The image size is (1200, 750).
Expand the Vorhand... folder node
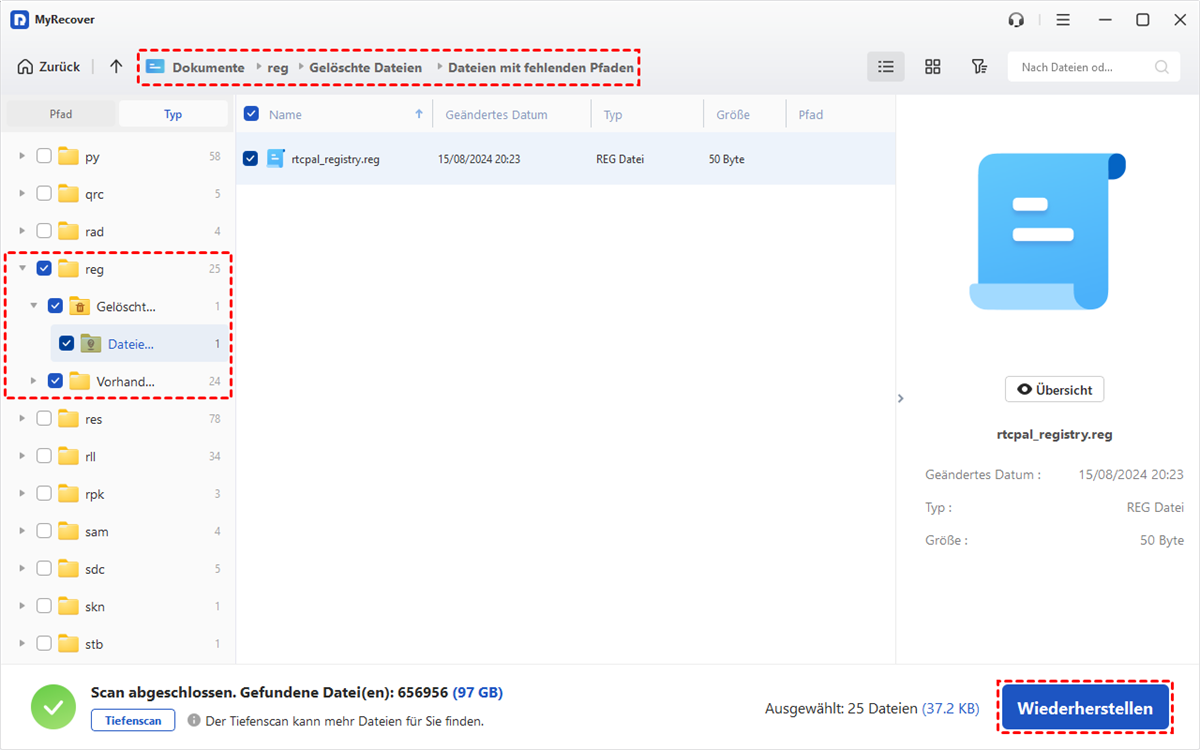click(x=34, y=381)
